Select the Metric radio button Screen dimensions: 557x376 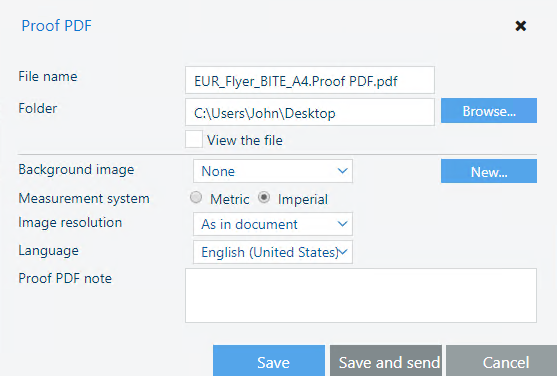point(196,197)
